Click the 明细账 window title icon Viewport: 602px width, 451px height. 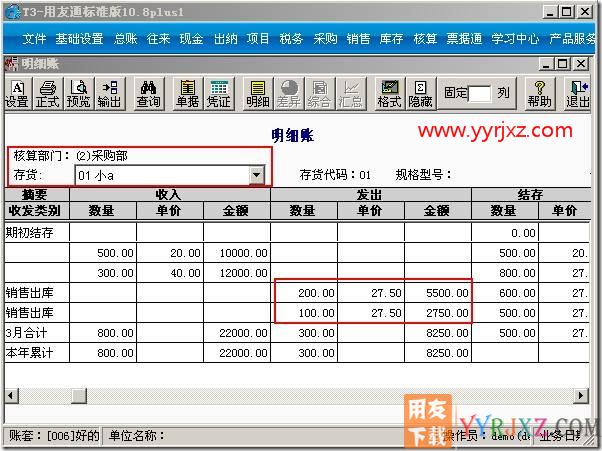[x=12, y=64]
